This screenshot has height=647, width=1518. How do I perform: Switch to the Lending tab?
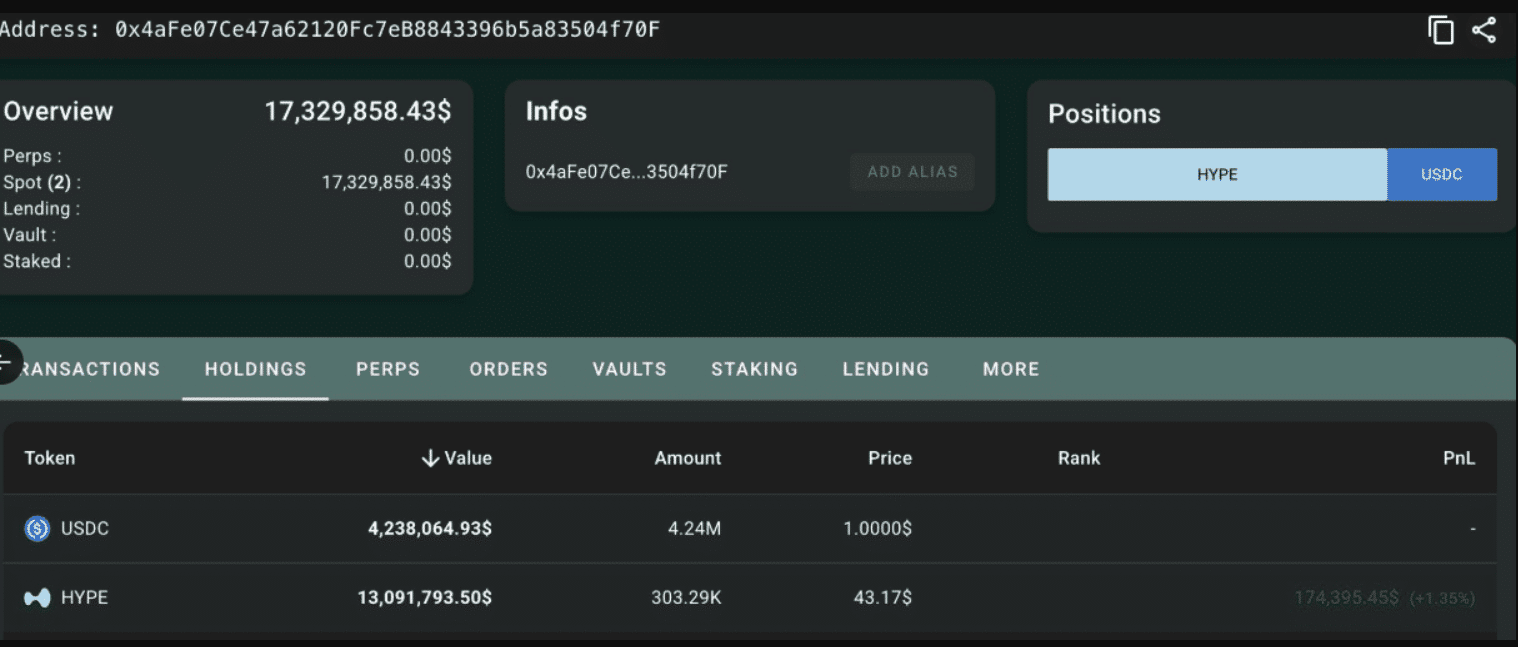pyautogui.click(x=886, y=369)
